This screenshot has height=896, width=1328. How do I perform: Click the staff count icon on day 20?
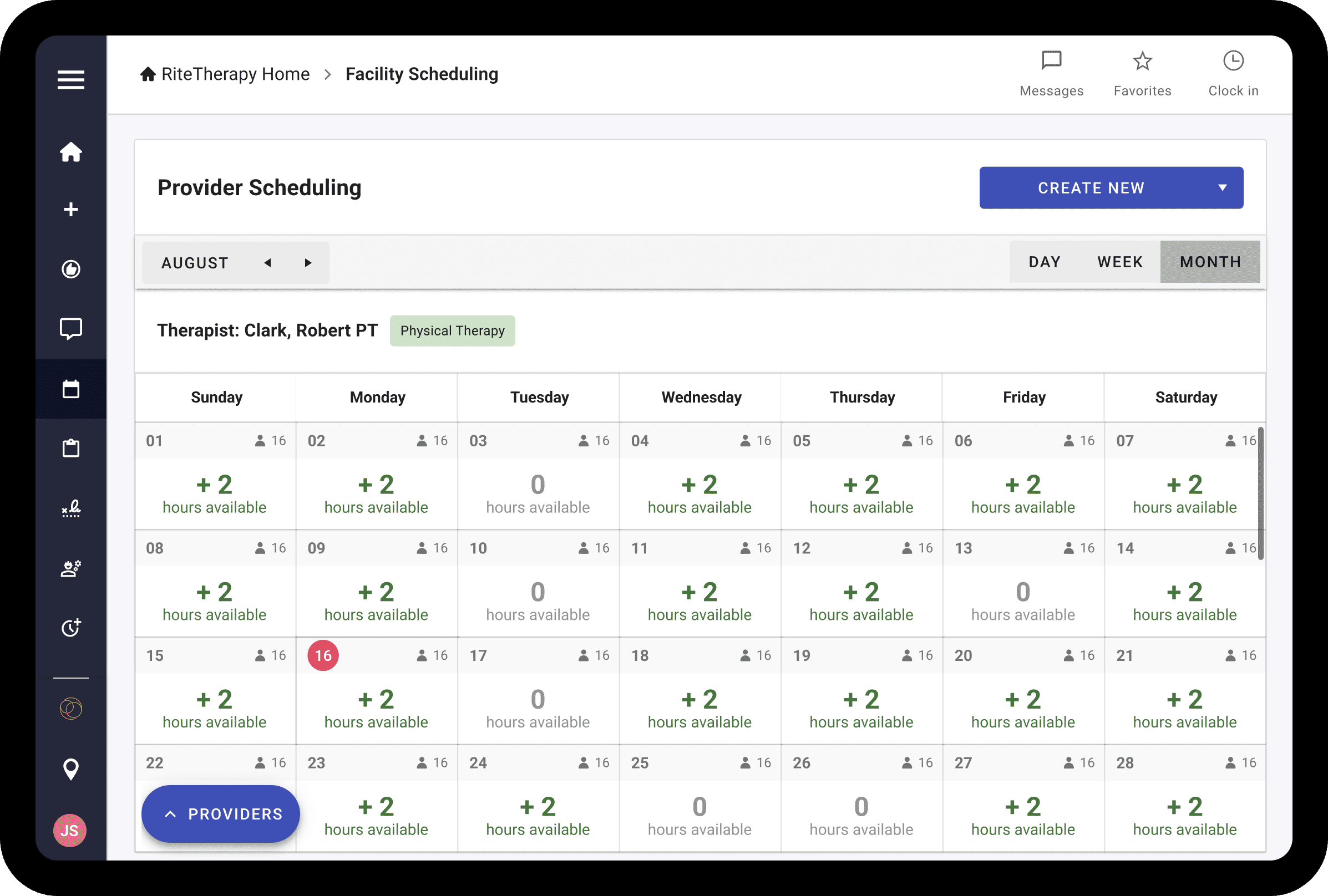tap(1068, 655)
